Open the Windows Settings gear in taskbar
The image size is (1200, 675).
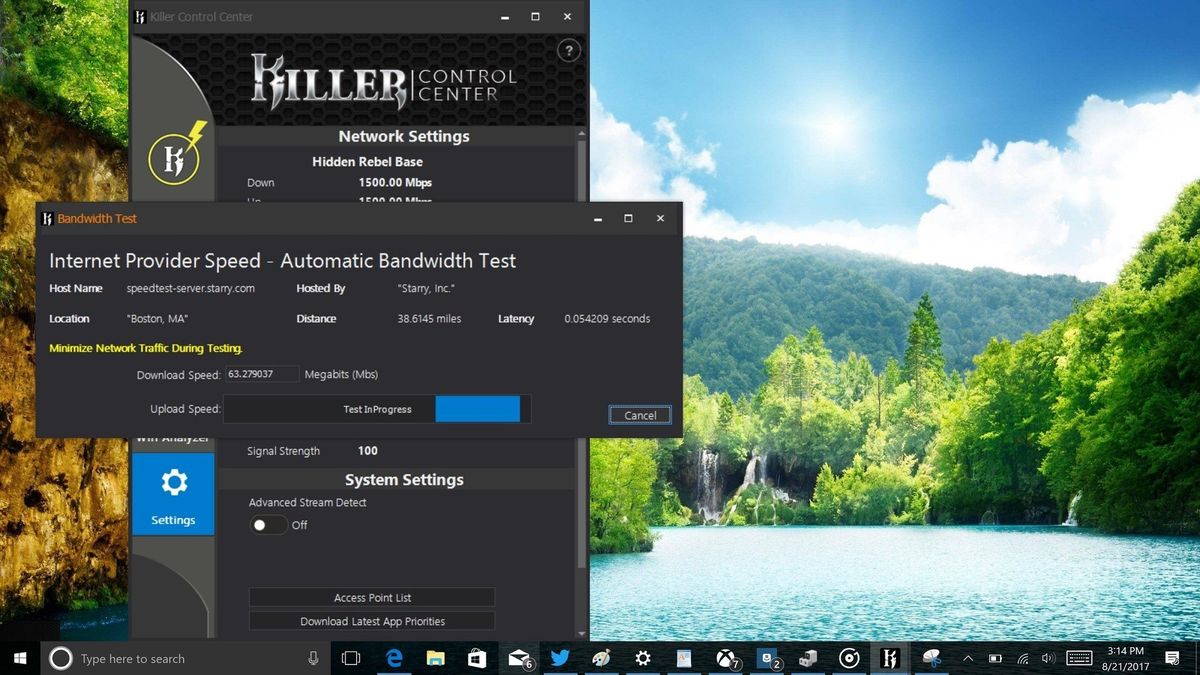(x=643, y=658)
